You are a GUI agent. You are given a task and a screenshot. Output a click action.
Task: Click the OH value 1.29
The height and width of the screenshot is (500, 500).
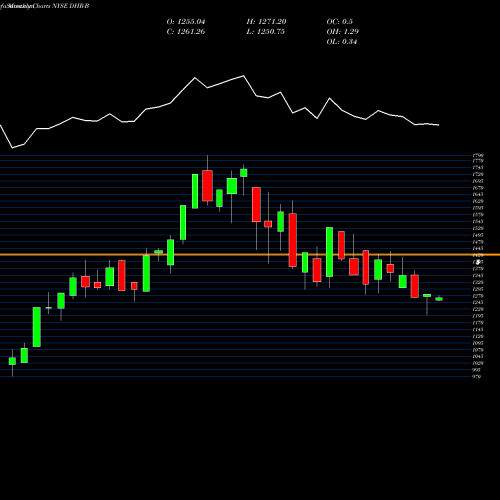(x=350, y=32)
